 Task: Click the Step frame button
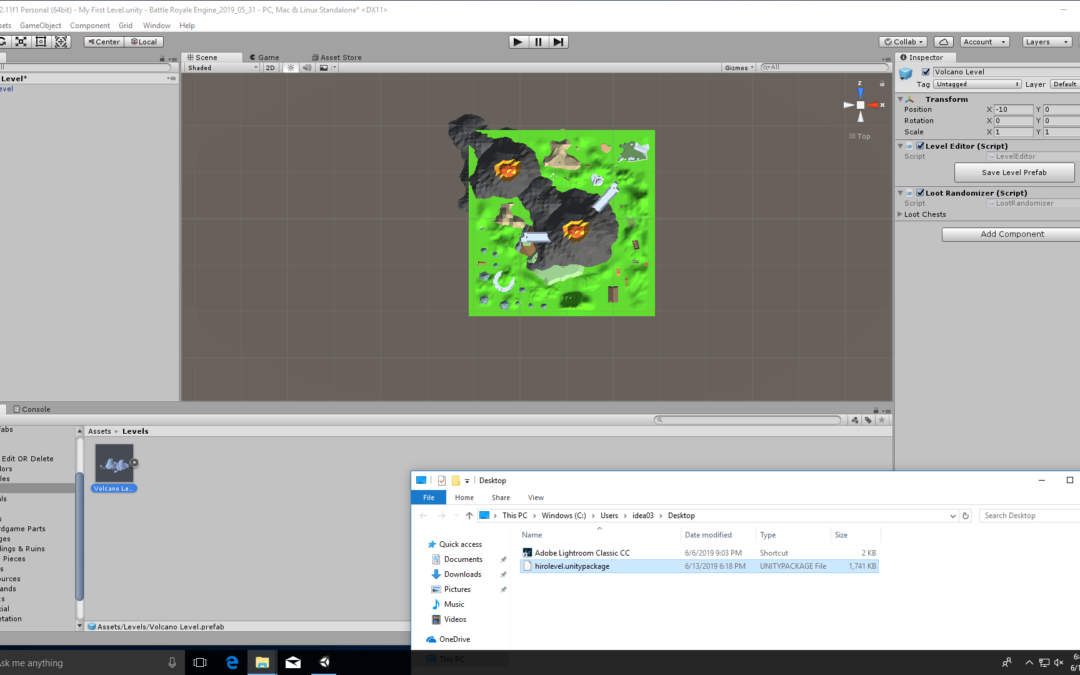tap(559, 42)
